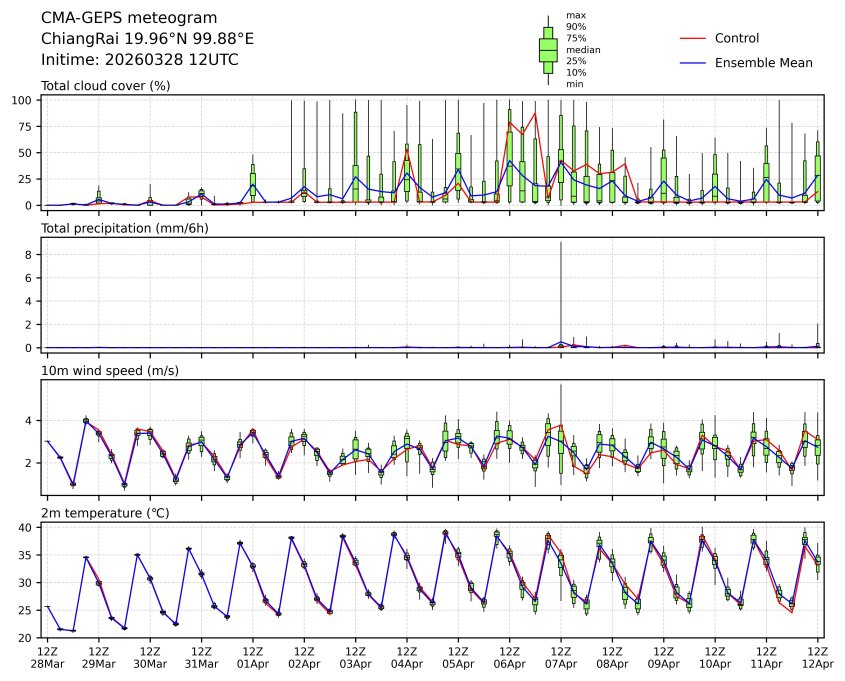Viewport: 845px width, 681px height.
Task: Click the '12Z 28Mar' time axis label
Action: pos(47,657)
